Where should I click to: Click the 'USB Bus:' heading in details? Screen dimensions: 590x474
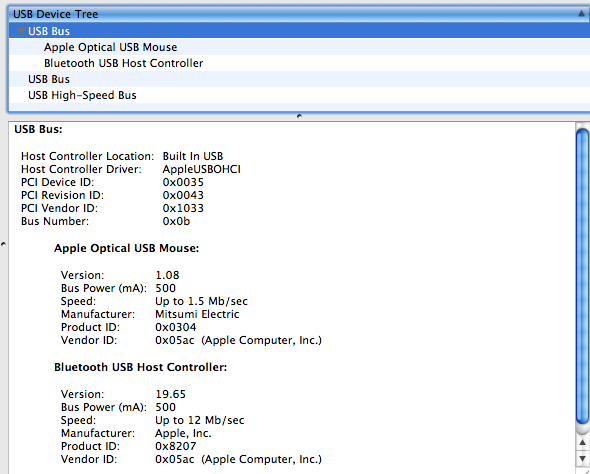click(38, 129)
